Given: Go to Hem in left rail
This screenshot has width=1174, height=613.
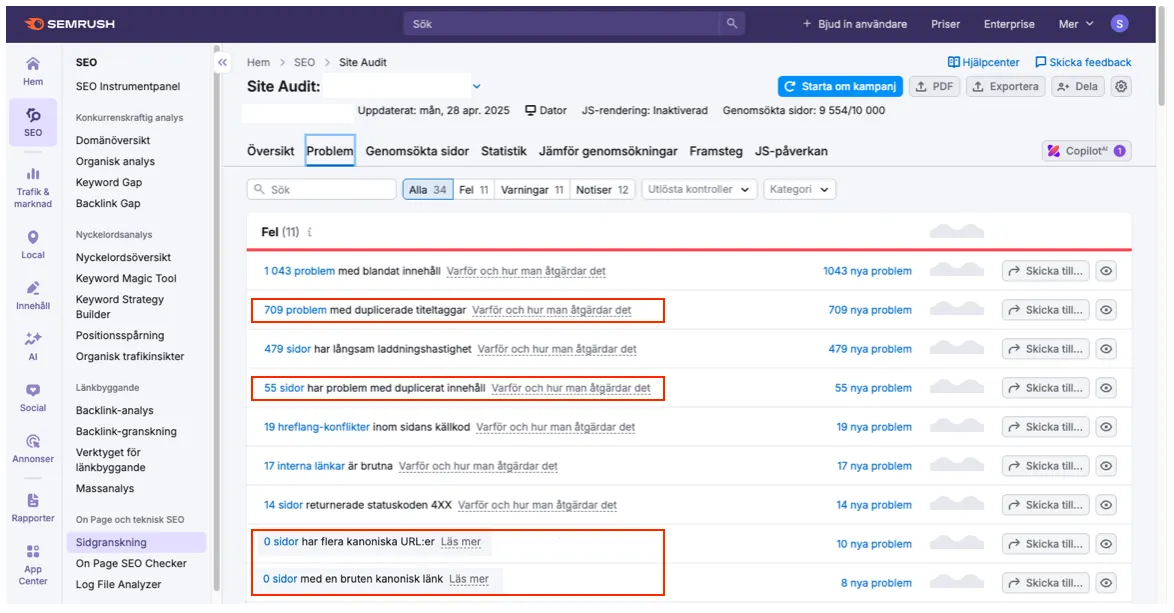Looking at the screenshot, I should point(33,71).
